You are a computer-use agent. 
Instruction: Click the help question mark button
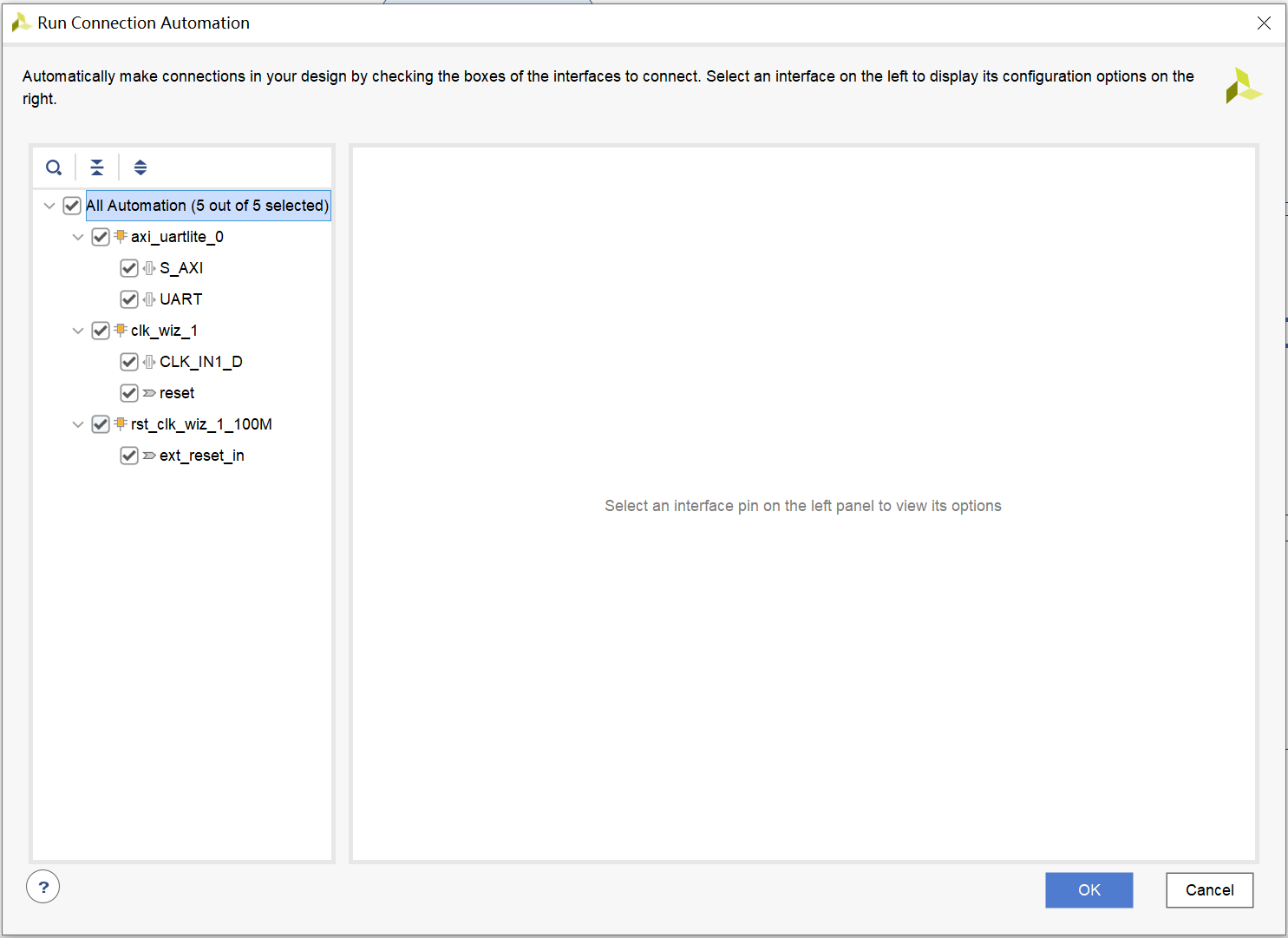click(x=43, y=887)
